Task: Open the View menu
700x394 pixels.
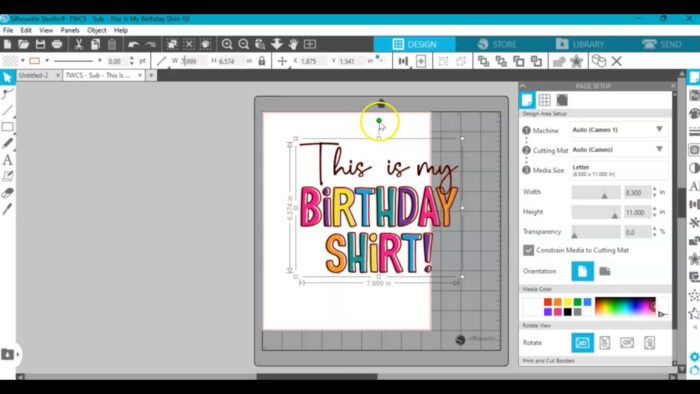Action: [x=46, y=30]
